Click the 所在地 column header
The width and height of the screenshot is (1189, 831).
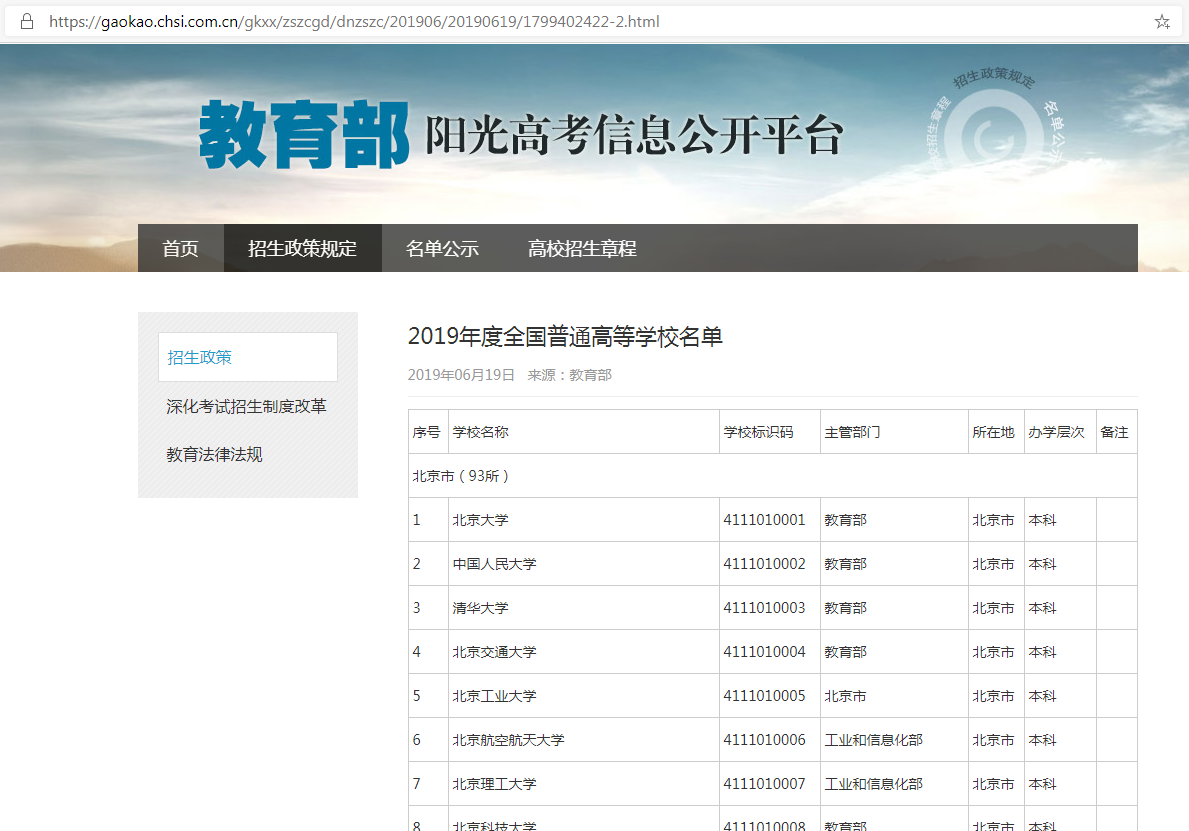pyautogui.click(x=996, y=432)
